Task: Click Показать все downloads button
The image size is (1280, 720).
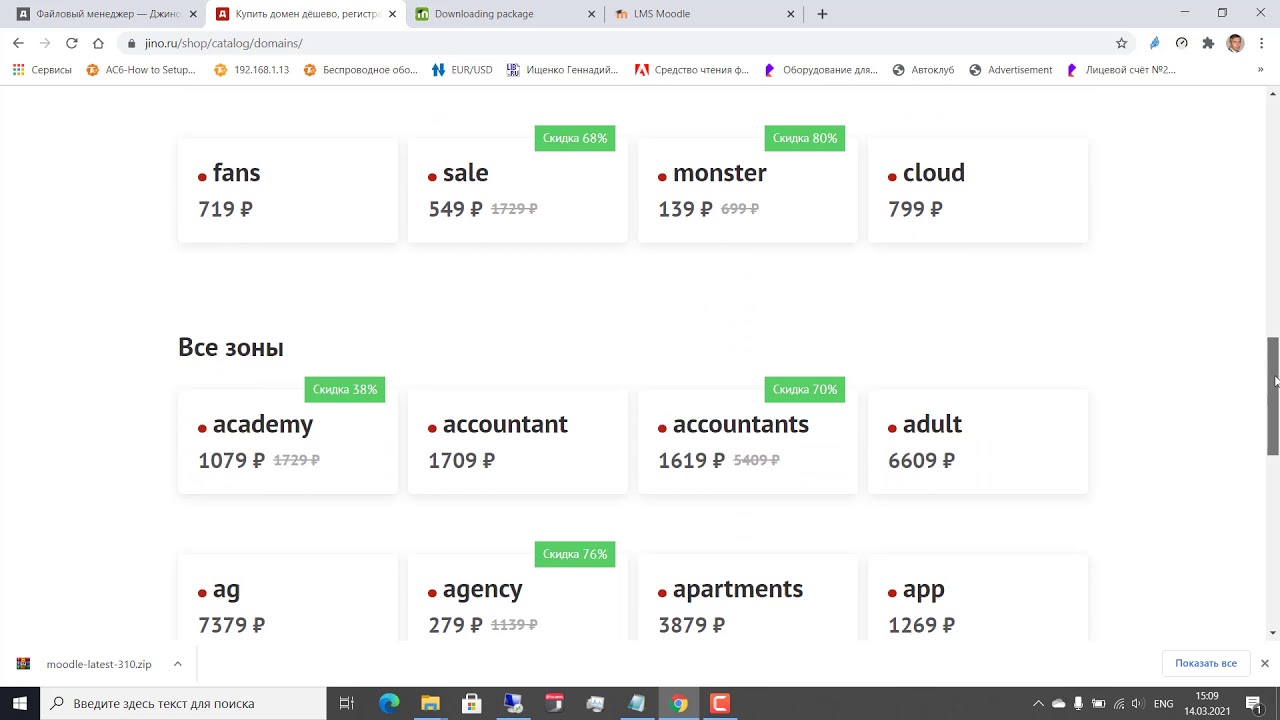Action: pos(1206,663)
